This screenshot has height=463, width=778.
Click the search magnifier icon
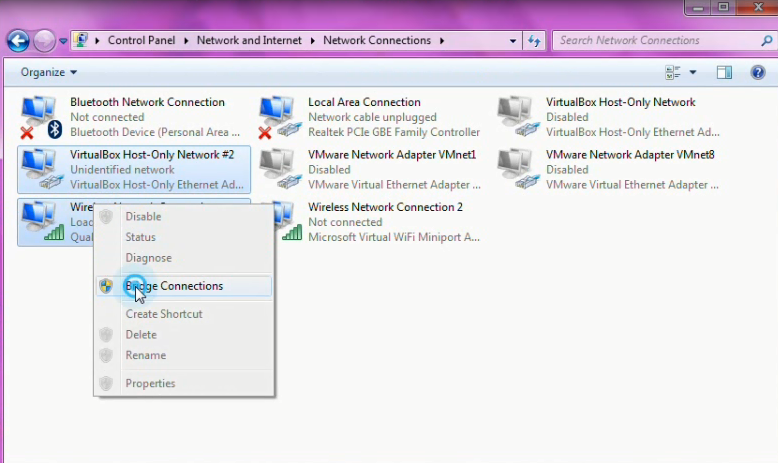click(767, 41)
